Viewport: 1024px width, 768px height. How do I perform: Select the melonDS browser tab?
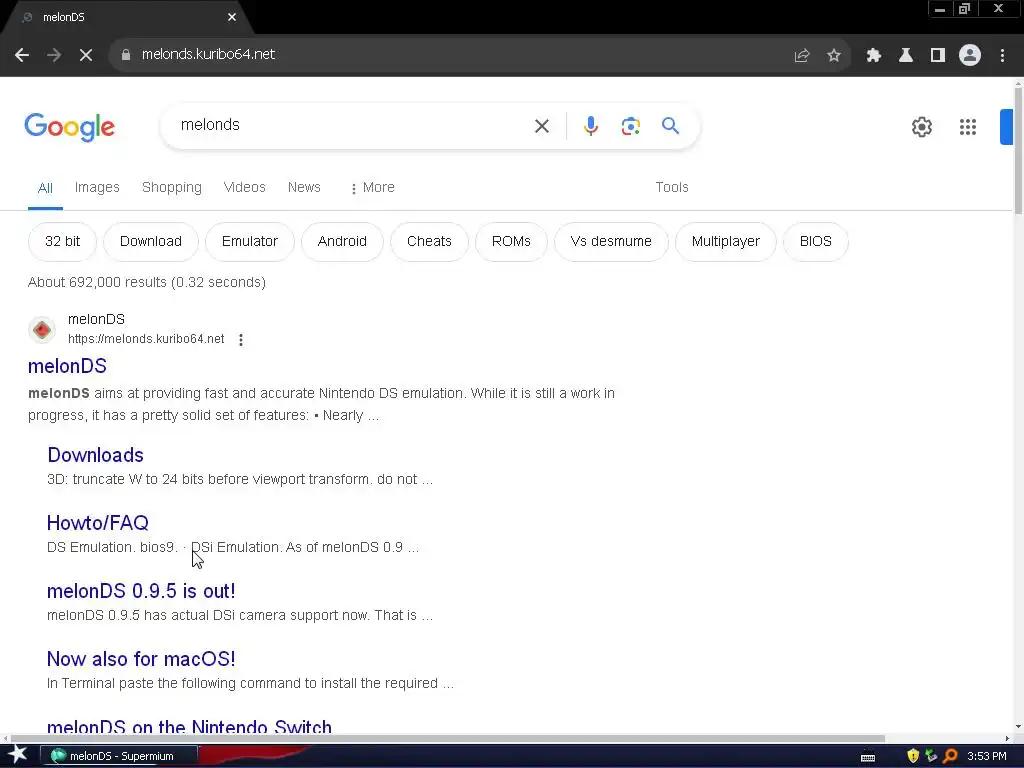[x=127, y=17]
